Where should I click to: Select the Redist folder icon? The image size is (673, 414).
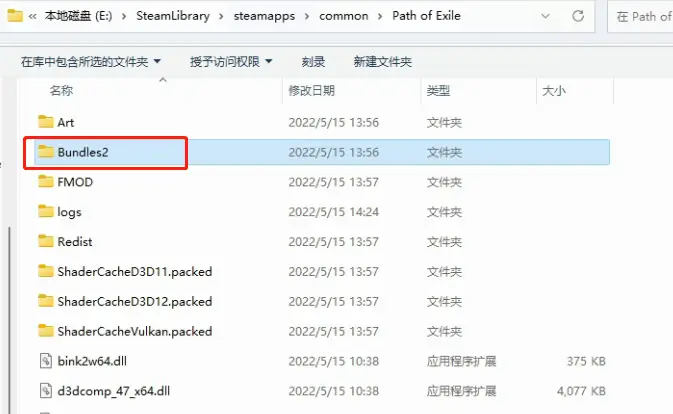[45, 241]
